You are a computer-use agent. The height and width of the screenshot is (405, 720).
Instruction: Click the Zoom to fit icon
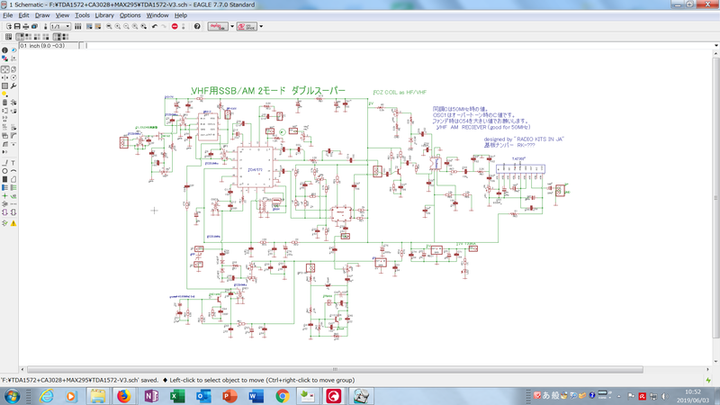(107, 27)
